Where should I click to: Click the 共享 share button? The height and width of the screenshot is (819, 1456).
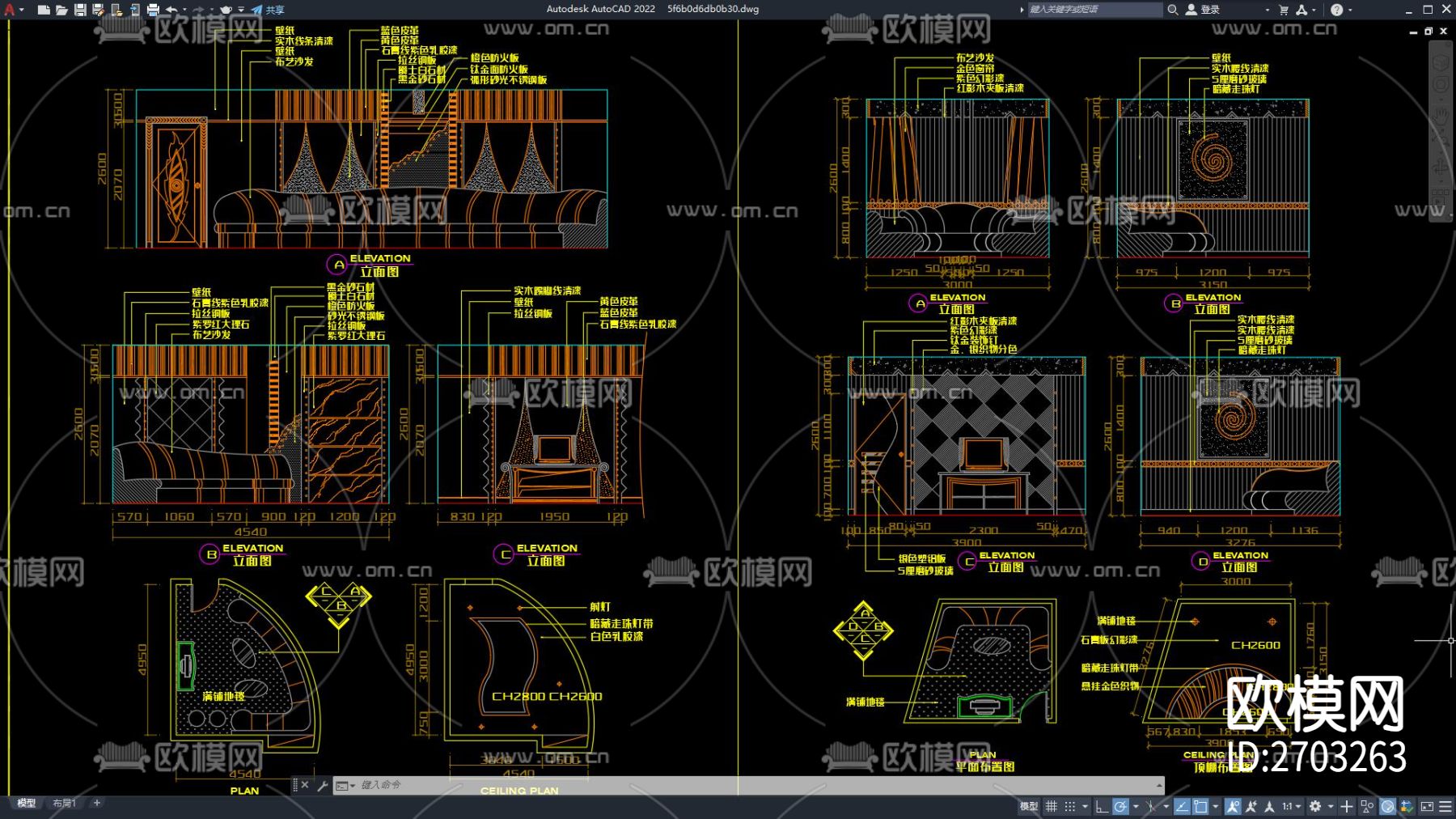click(268, 10)
